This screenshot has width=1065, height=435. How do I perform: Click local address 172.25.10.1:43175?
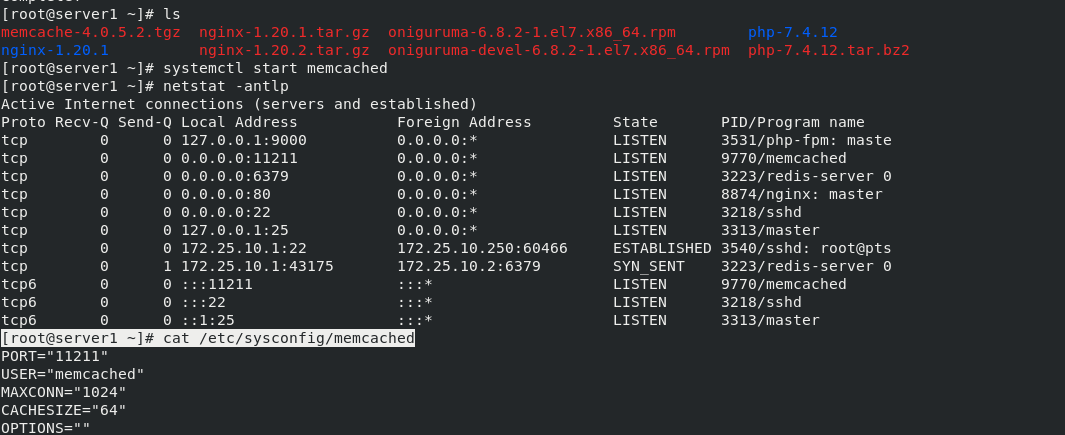(x=257, y=266)
